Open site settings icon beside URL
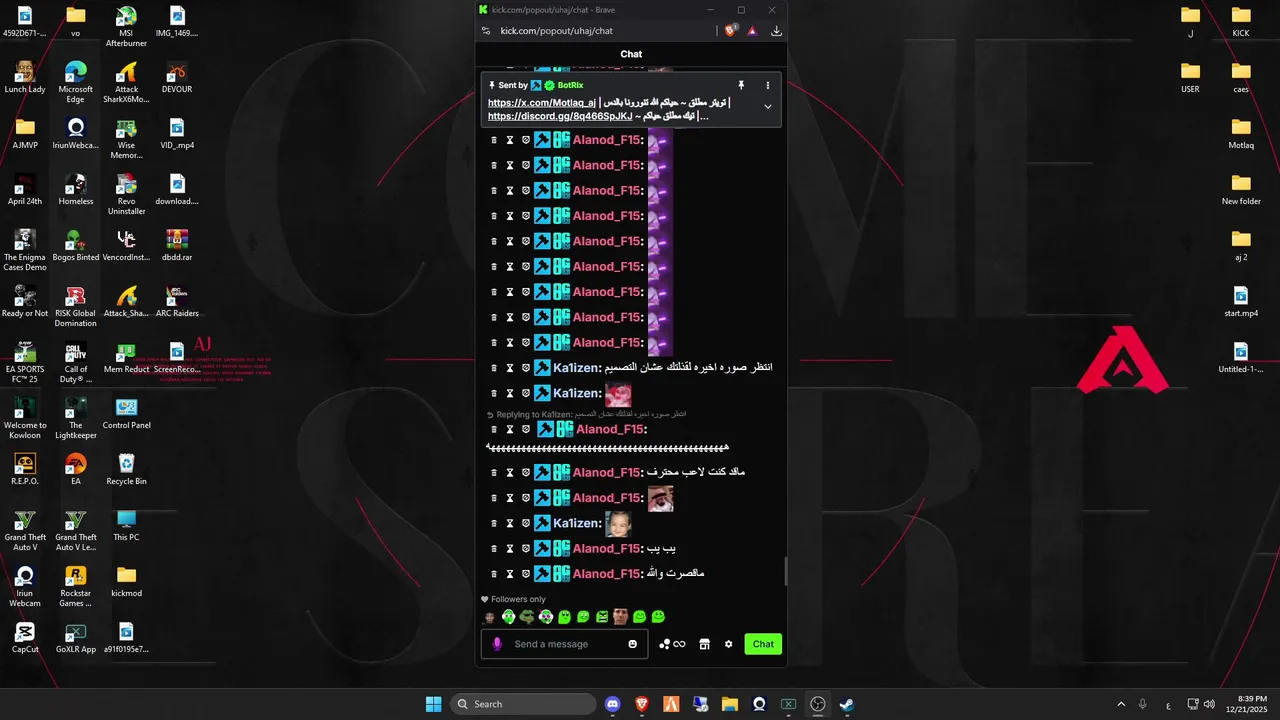1280x720 pixels. pyautogui.click(x=486, y=31)
